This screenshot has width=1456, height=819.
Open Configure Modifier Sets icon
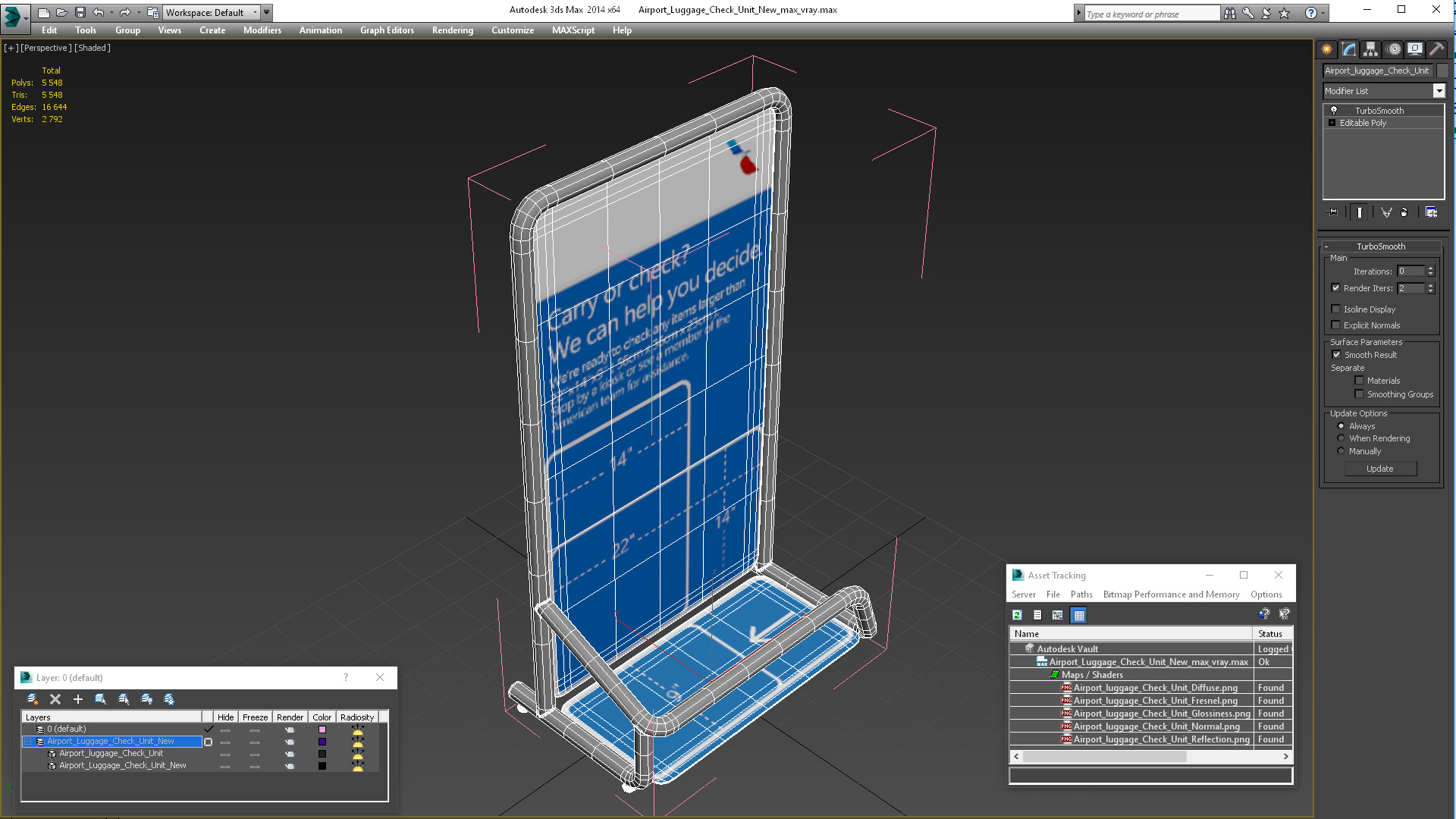pos(1431,212)
